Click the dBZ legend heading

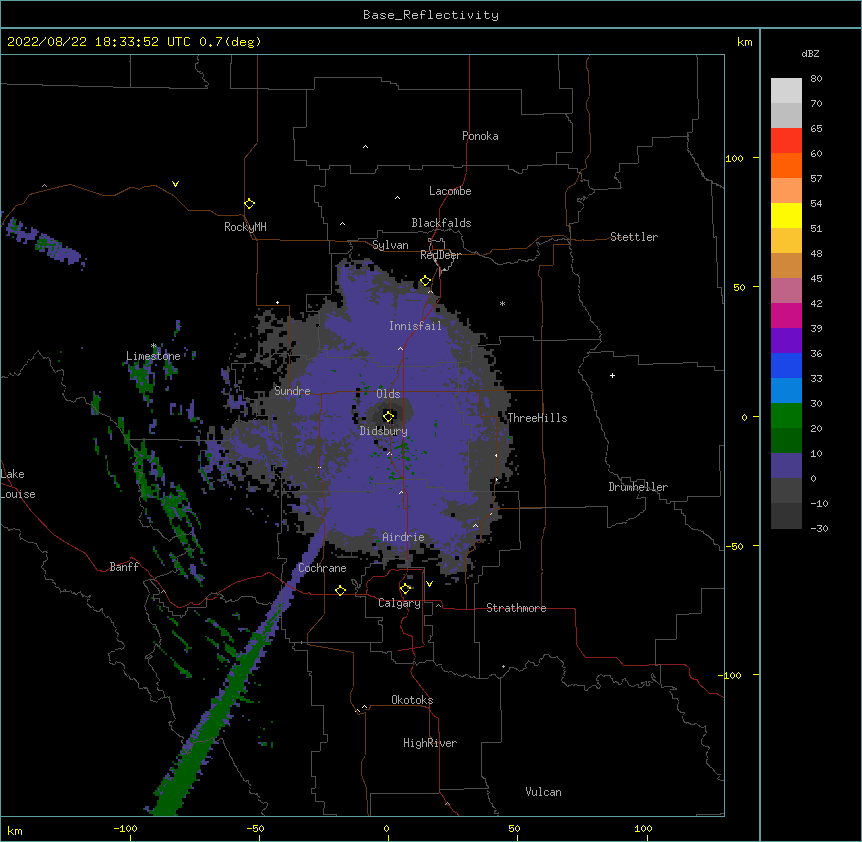point(810,53)
